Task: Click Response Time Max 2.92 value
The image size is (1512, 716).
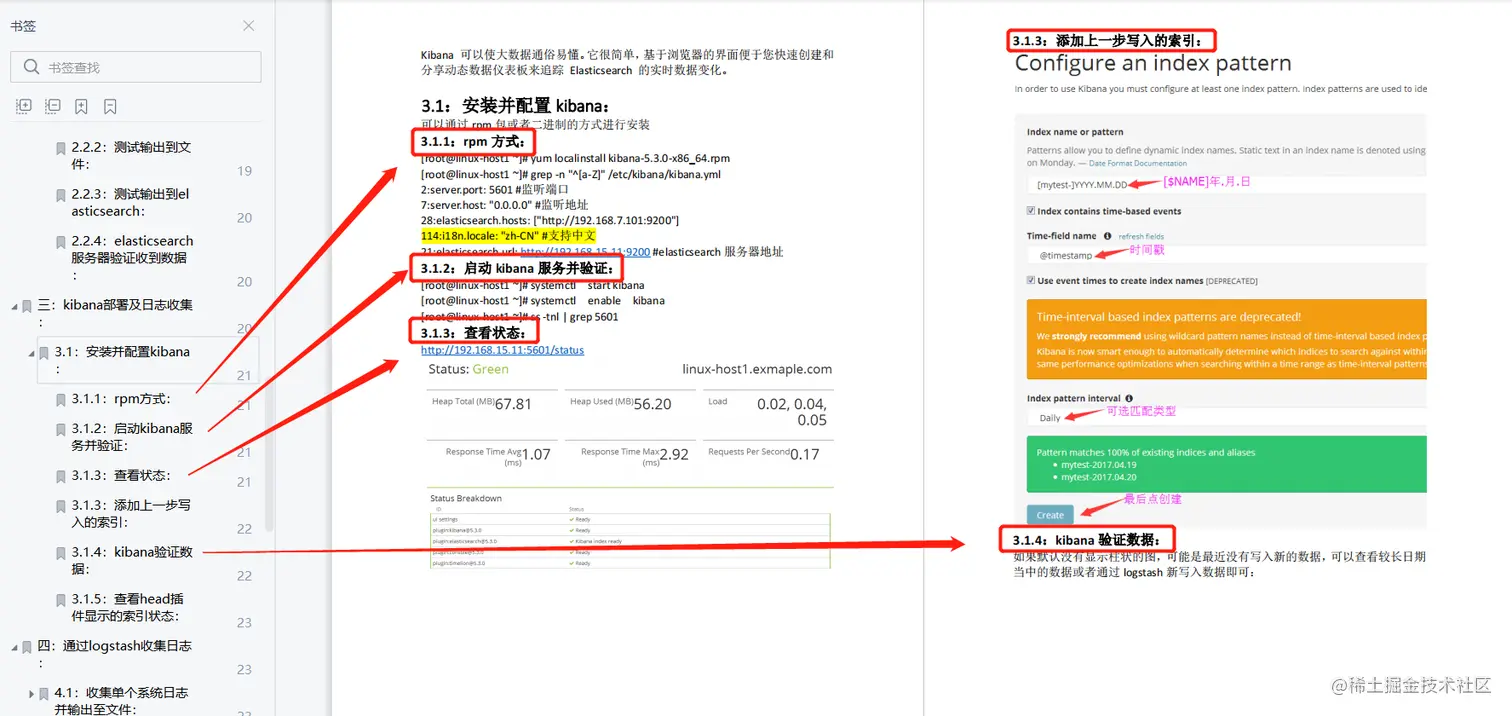Action: 674,454
